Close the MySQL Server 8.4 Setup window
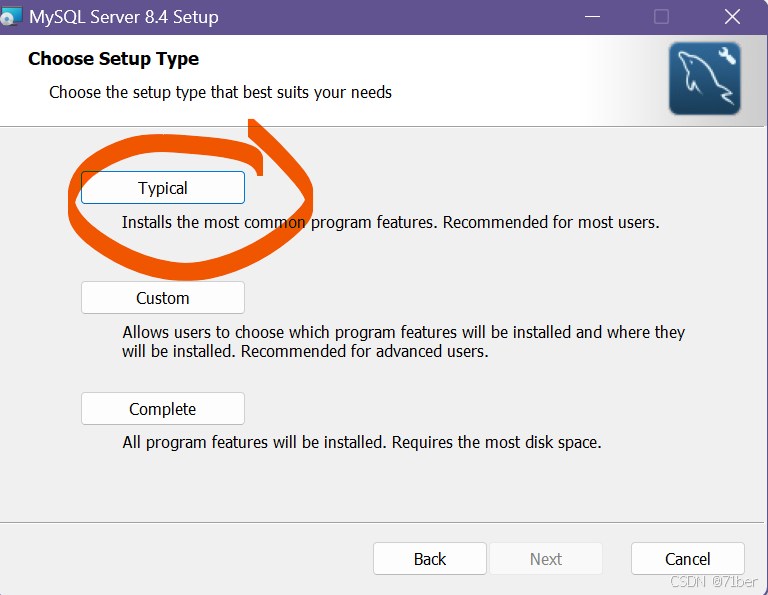This screenshot has height=595, width=768. (732, 17)
